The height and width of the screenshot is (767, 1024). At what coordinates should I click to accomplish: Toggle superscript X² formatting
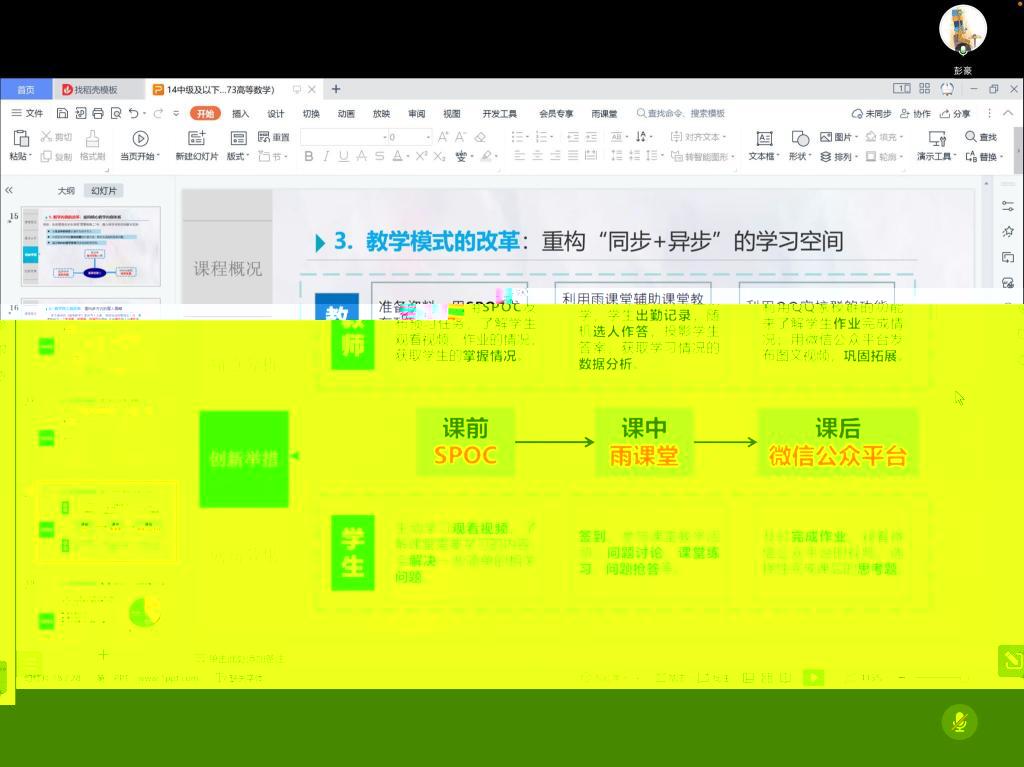(x=421, y=156)
